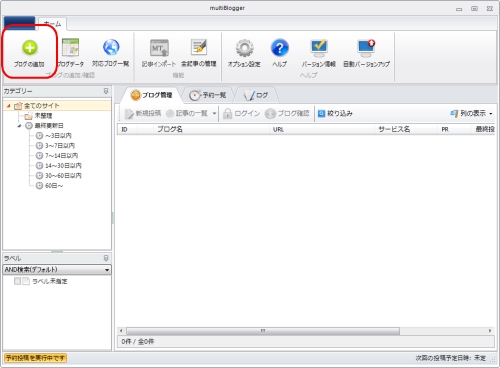Run 自動バージョンアップ from the ribbon

click(x=366, y=52)
